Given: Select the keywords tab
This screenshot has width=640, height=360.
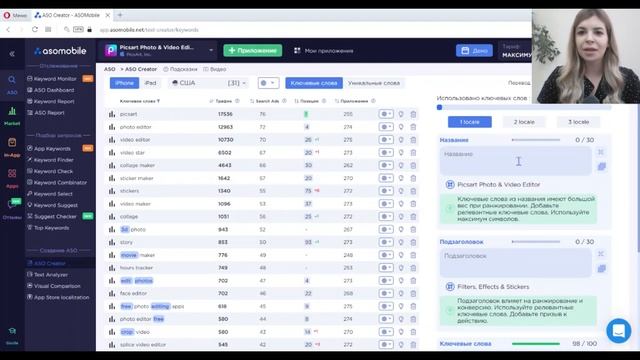Looking at the screenshot, I should click(314, 83).
